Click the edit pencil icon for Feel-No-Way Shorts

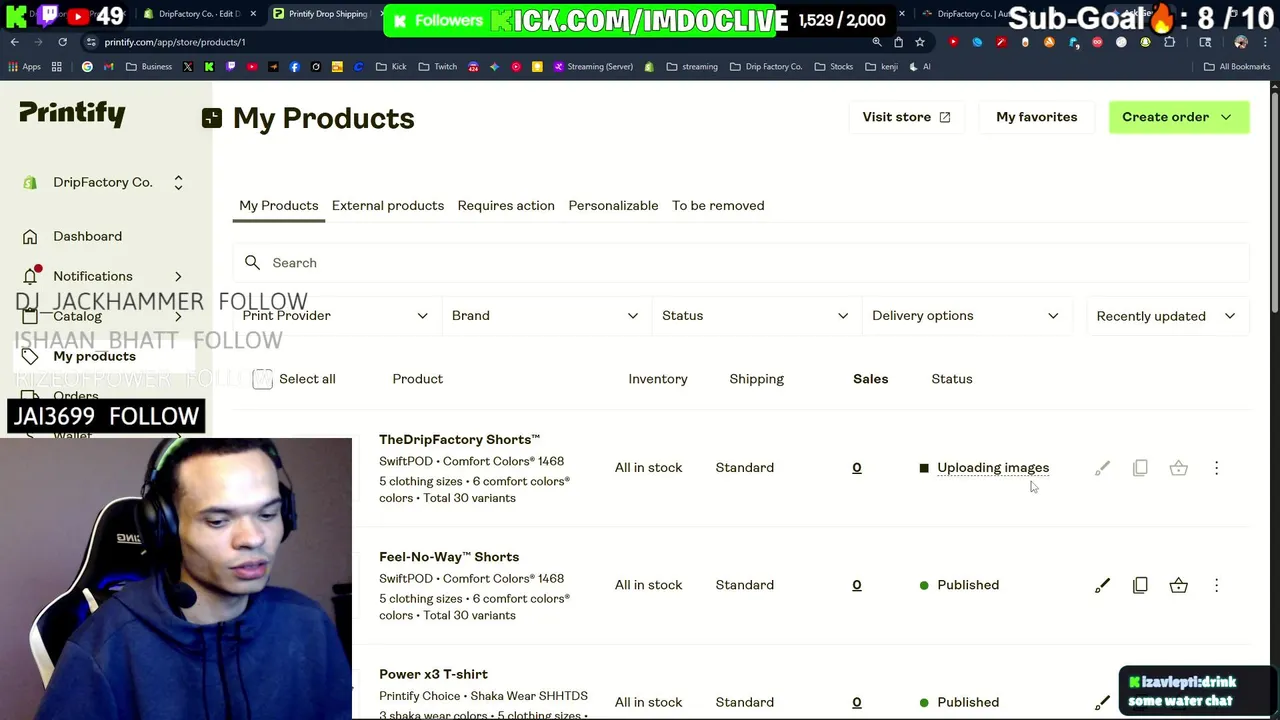point(1102,585)
